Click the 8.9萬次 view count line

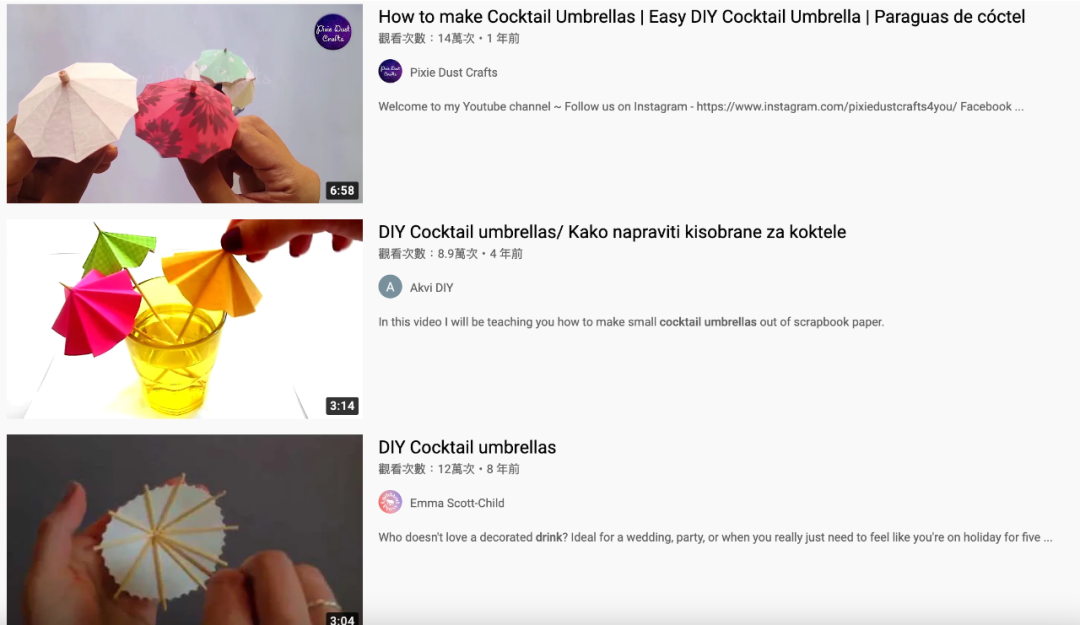point(450,254)
